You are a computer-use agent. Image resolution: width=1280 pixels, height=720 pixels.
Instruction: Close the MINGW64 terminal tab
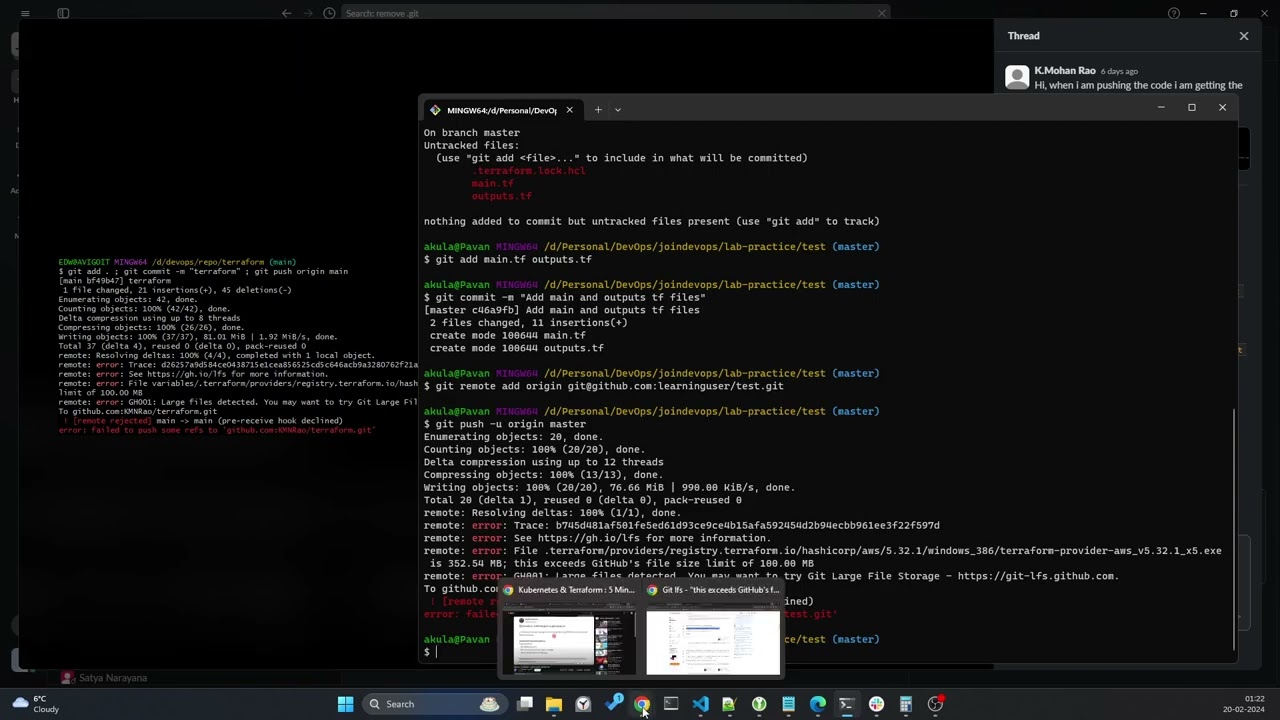click(569, 110)
